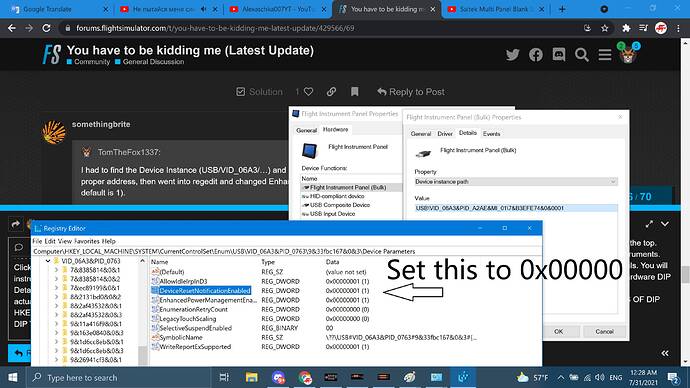The image size is (690, 388).
Task: Open Chrome extensions puzzle icon
Action: [x=626, y=28]
